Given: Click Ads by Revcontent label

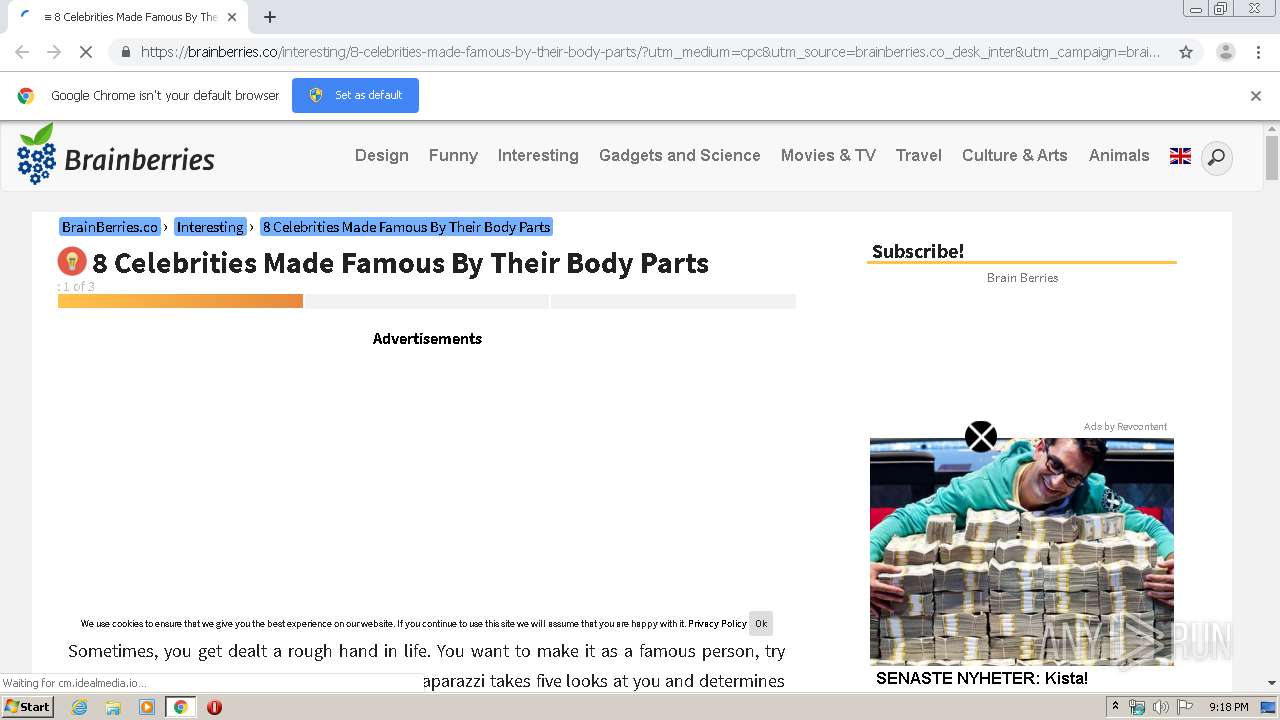Looking at the screenshot, I should 1125,427.
